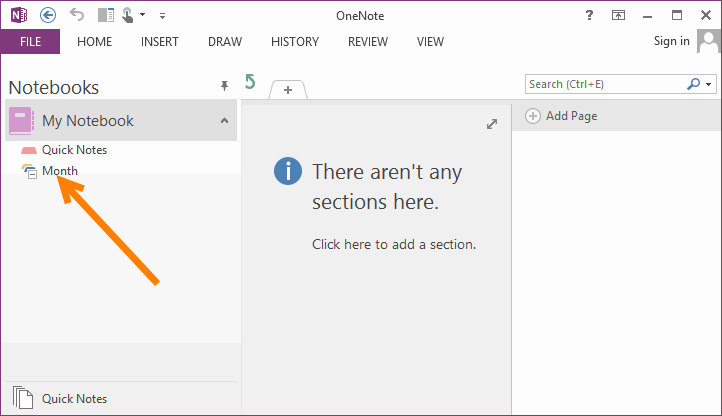Expand page to full view
The image size is (722, 416).
coord(492,124)
